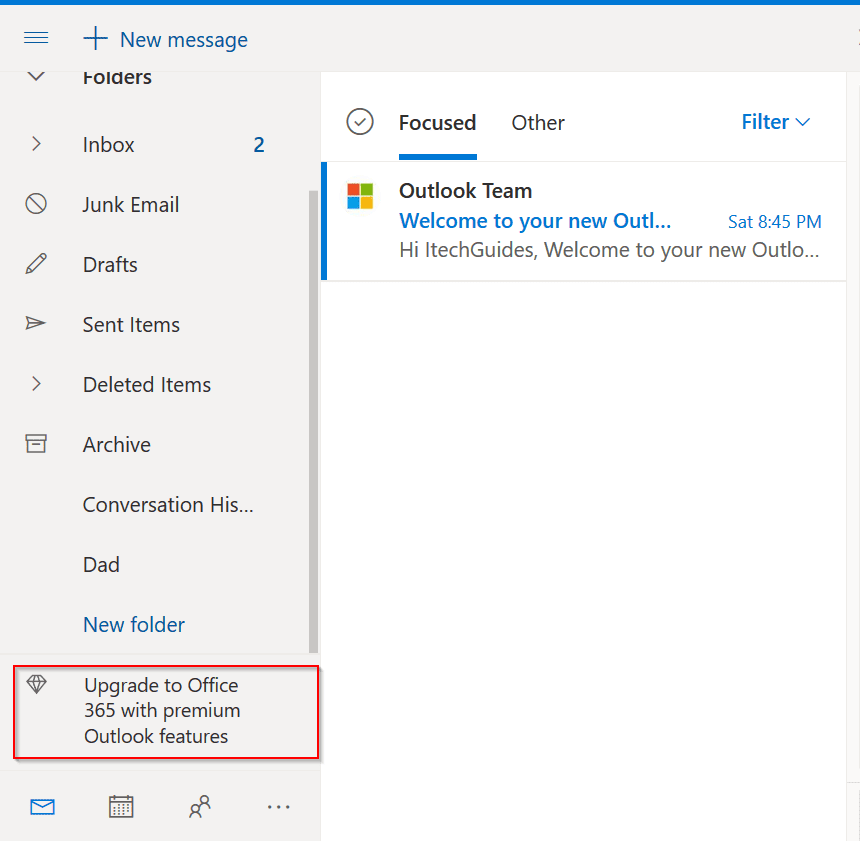Open the Archive folder
The height and width of the screenshot is (841, 860).
pyautogui.click(x=116, y=444)
